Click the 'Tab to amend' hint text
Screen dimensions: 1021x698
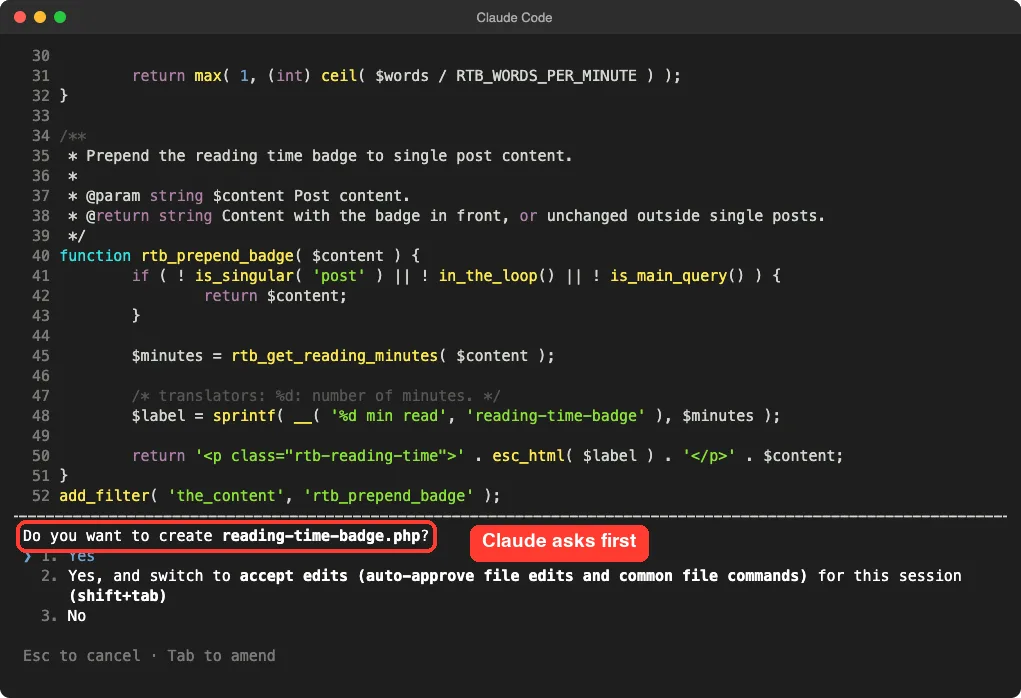point(221,656)
